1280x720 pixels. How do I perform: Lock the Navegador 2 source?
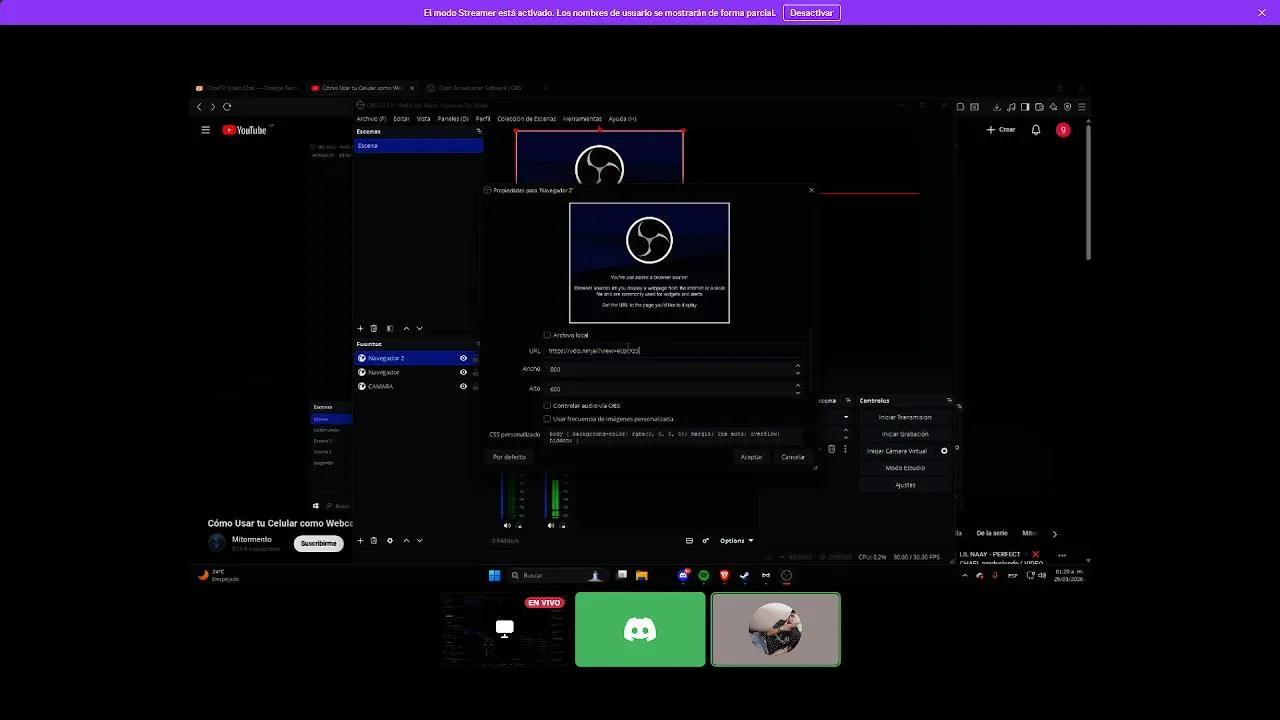(x=475, y=358)
